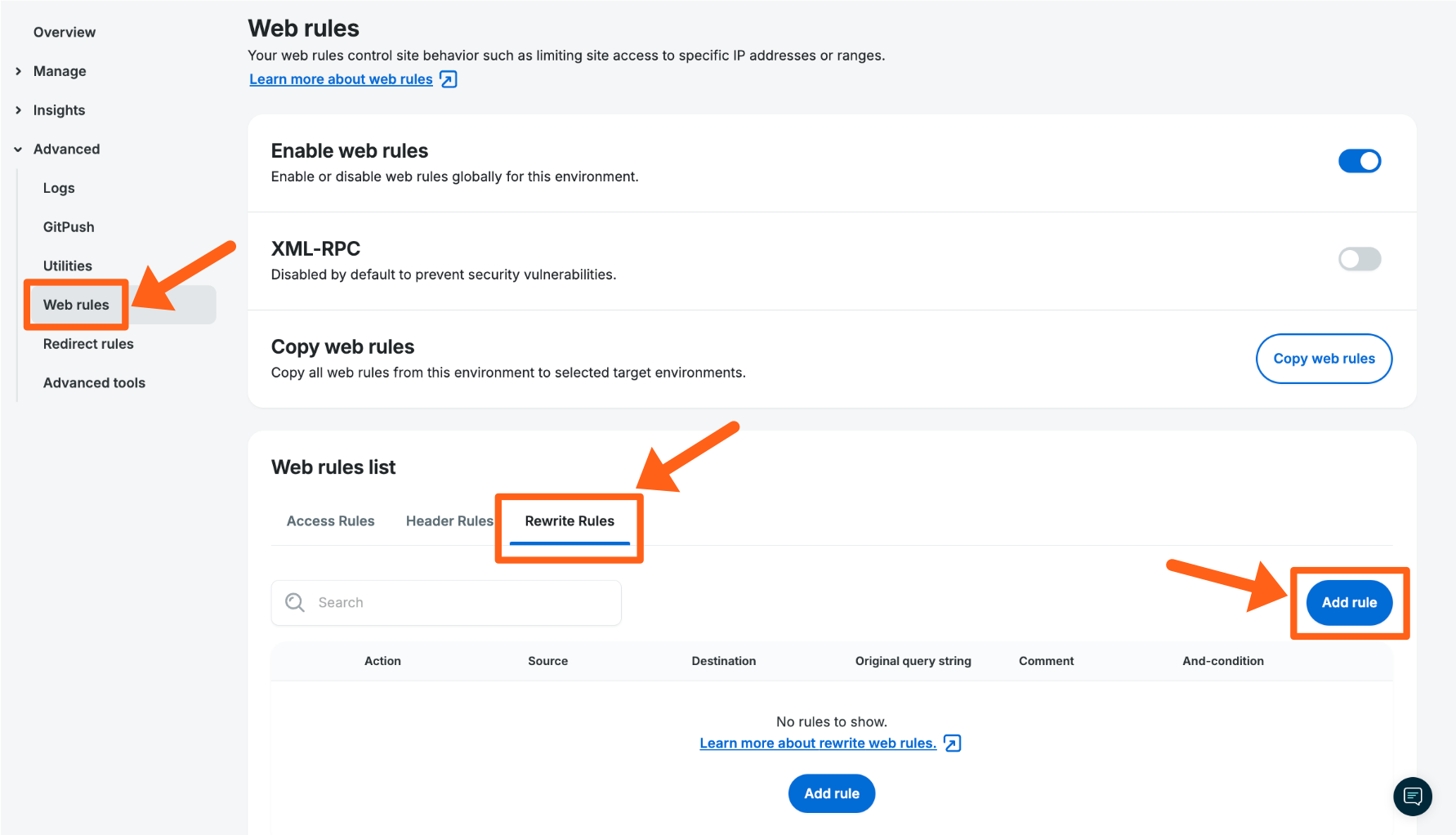Select Overview in the sidebar
Screen dimensions: 1456x835
click(x=64, y=32)
